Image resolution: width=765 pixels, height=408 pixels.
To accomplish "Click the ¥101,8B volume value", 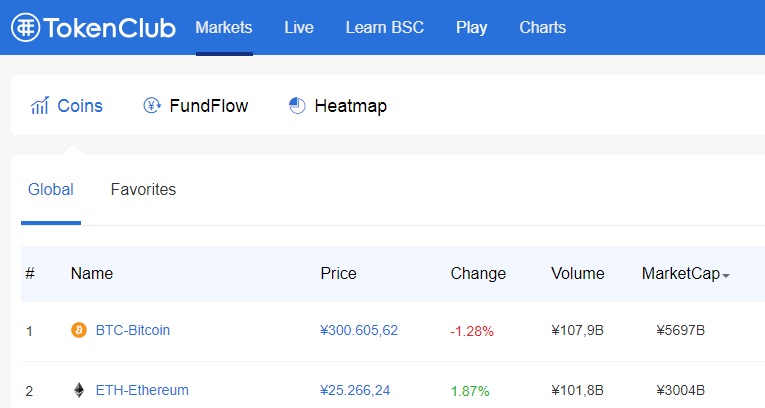I will pyautogui.click(x=577, y=390).
